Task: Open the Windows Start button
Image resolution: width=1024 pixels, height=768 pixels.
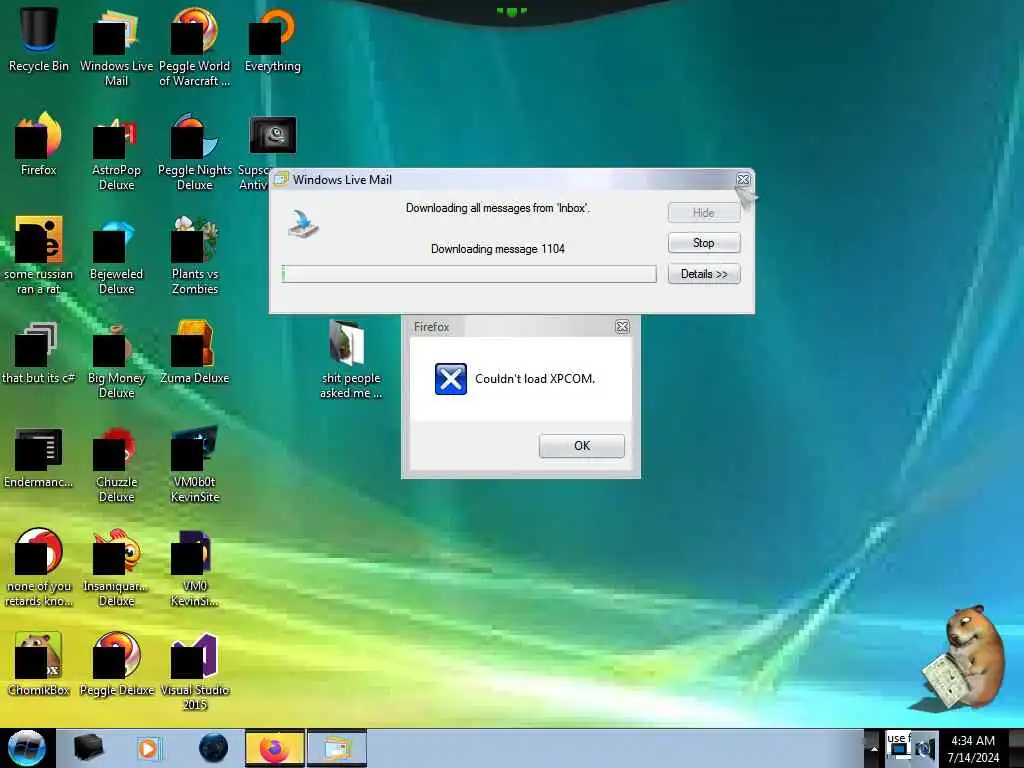Action: pyautogui.click(x=26, y=748)
